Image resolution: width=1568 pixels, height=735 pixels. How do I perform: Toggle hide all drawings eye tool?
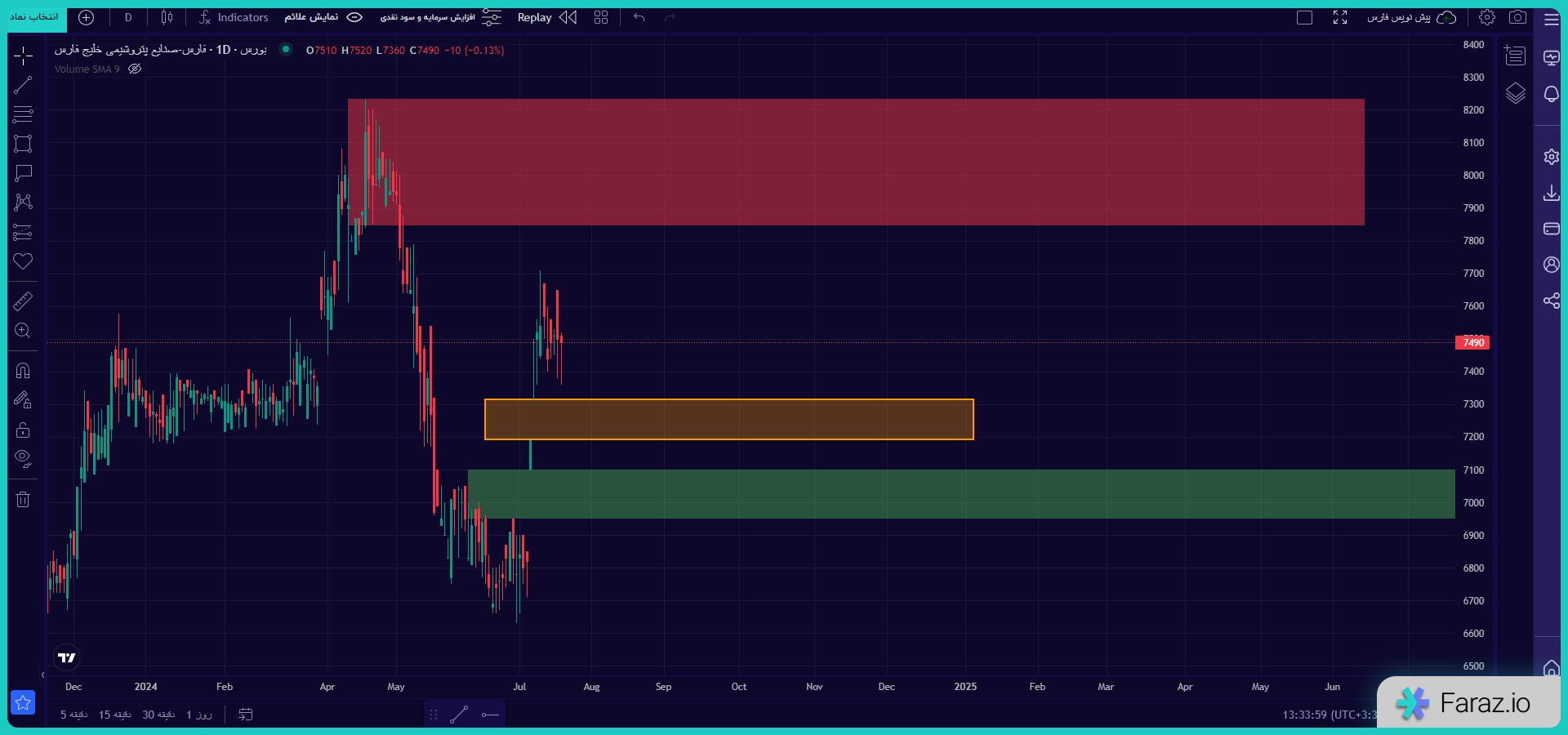click(x=23, y=458)
